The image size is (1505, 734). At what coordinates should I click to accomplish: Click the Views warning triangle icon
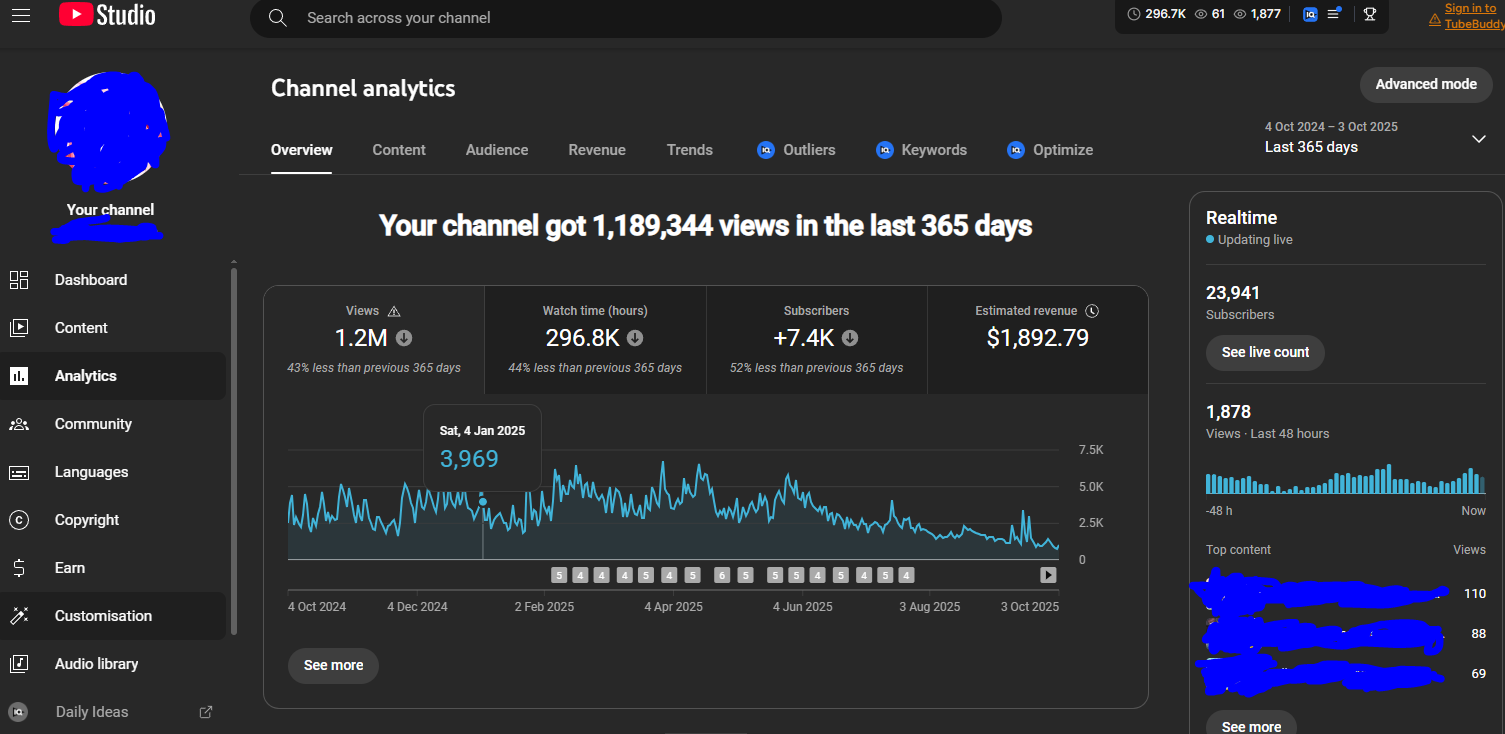click(x=394, y=311)
